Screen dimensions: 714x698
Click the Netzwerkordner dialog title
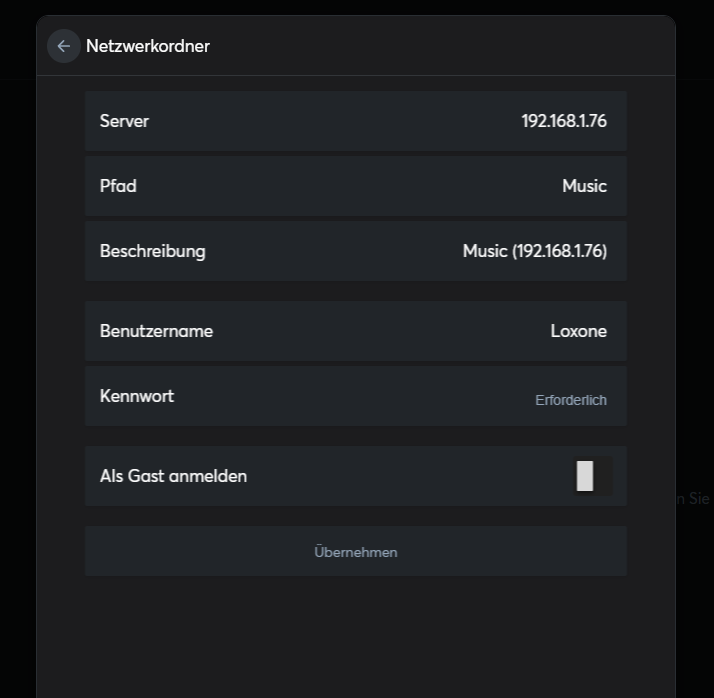pyautogui.click(x=148, y=46)
